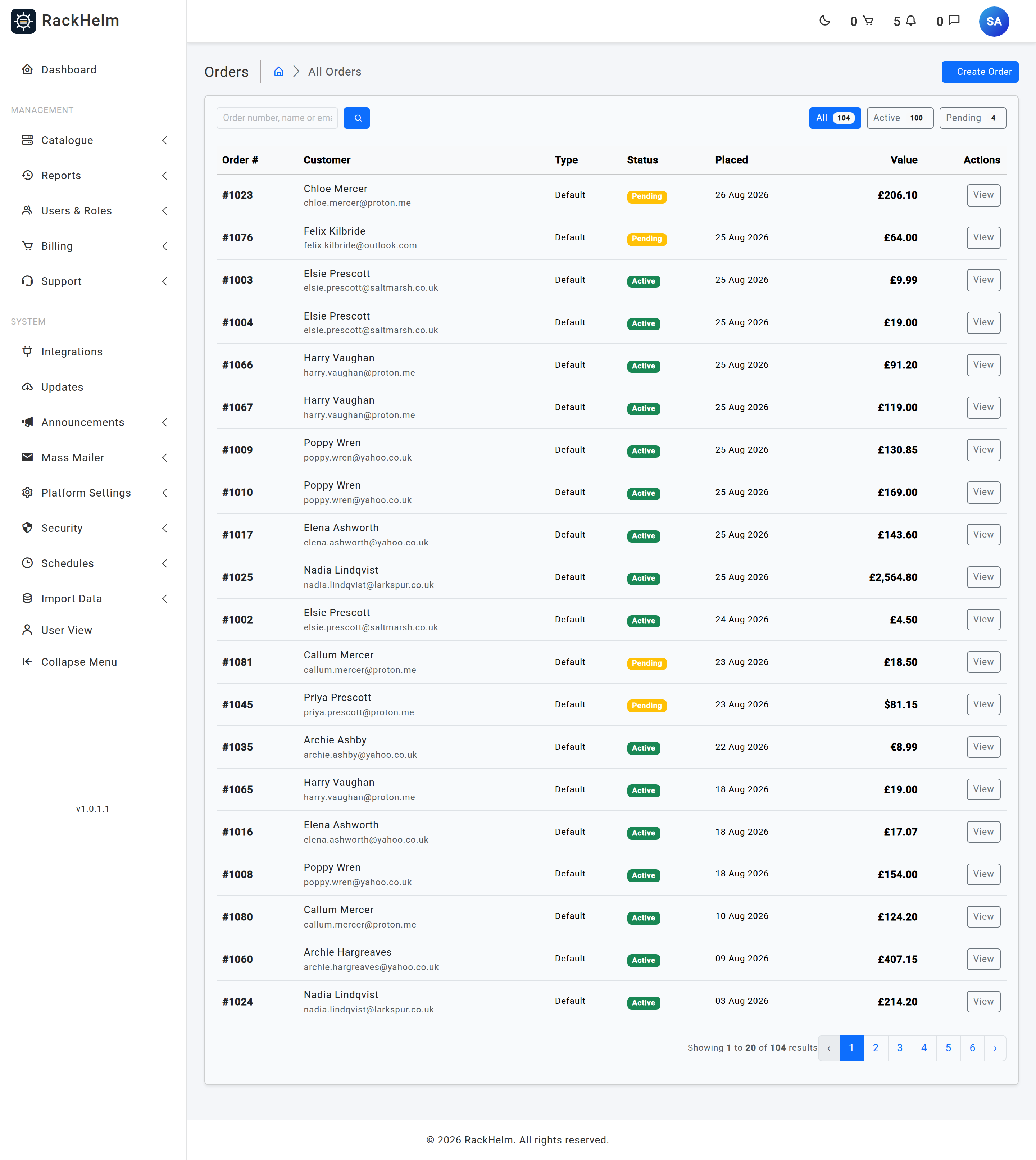This screenshot has height=1160, width=1036.
Task: Click the Reports history icon
Action: [27, 175]
